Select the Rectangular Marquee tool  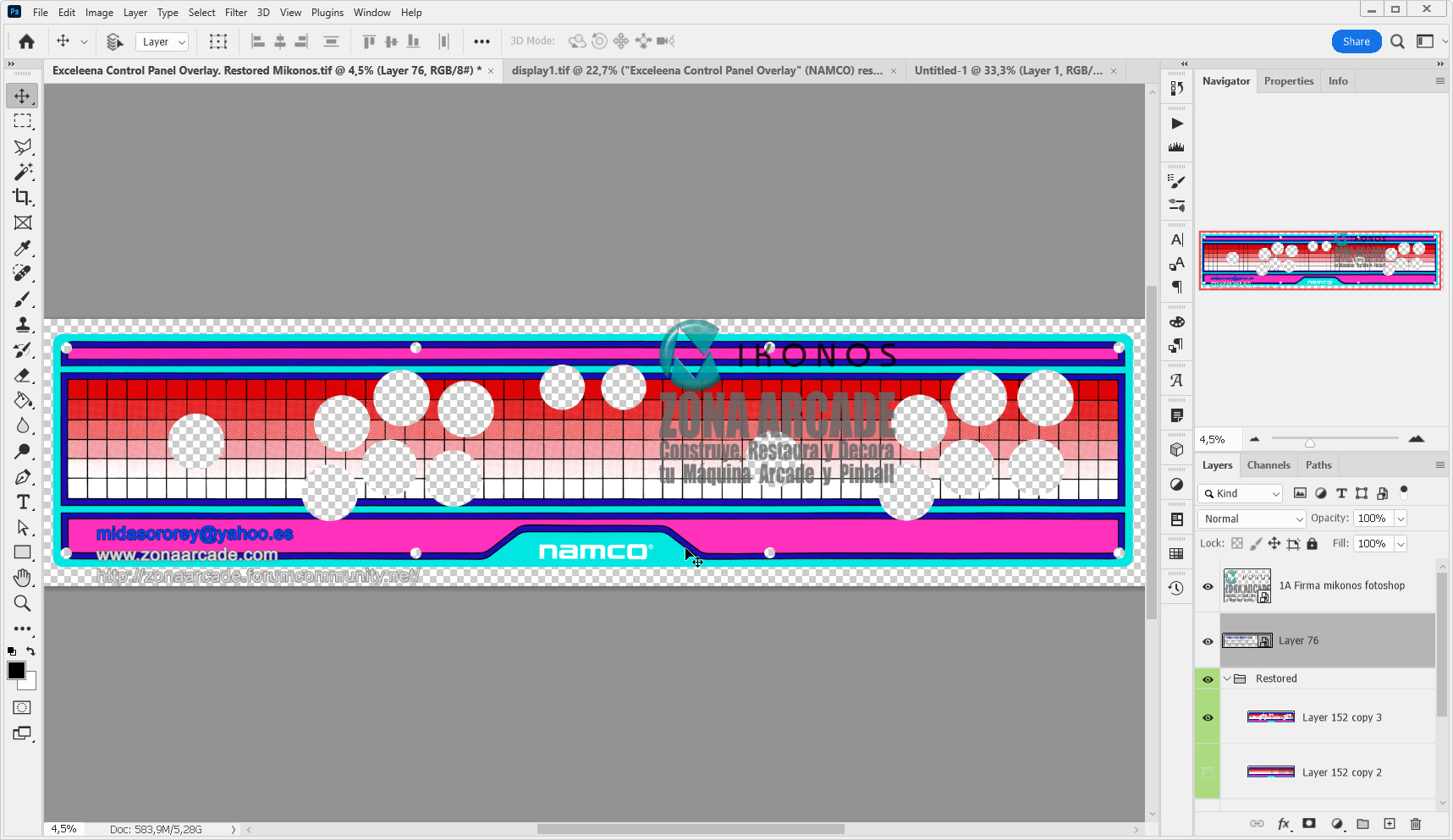pos(22,121)
